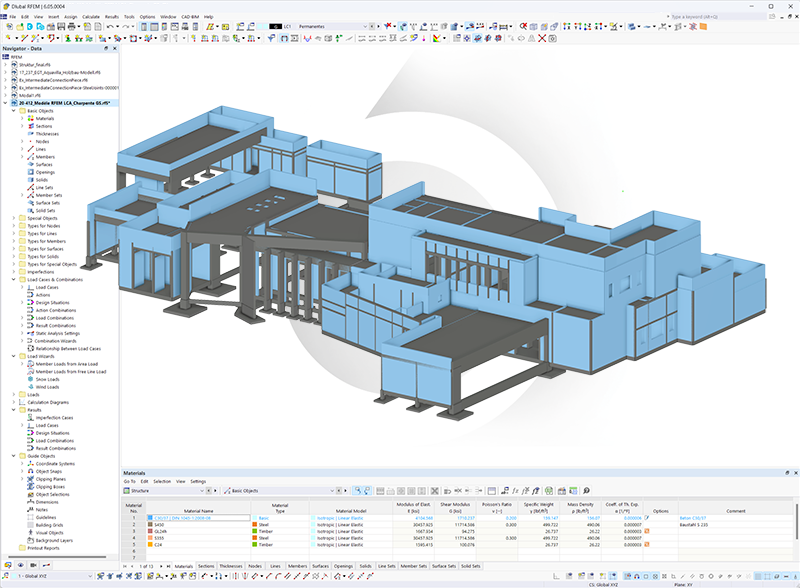The image size is (800, 588).
Task: Toggle the highlighted filter button in the Materials toolbar
Action: [366, 490]
